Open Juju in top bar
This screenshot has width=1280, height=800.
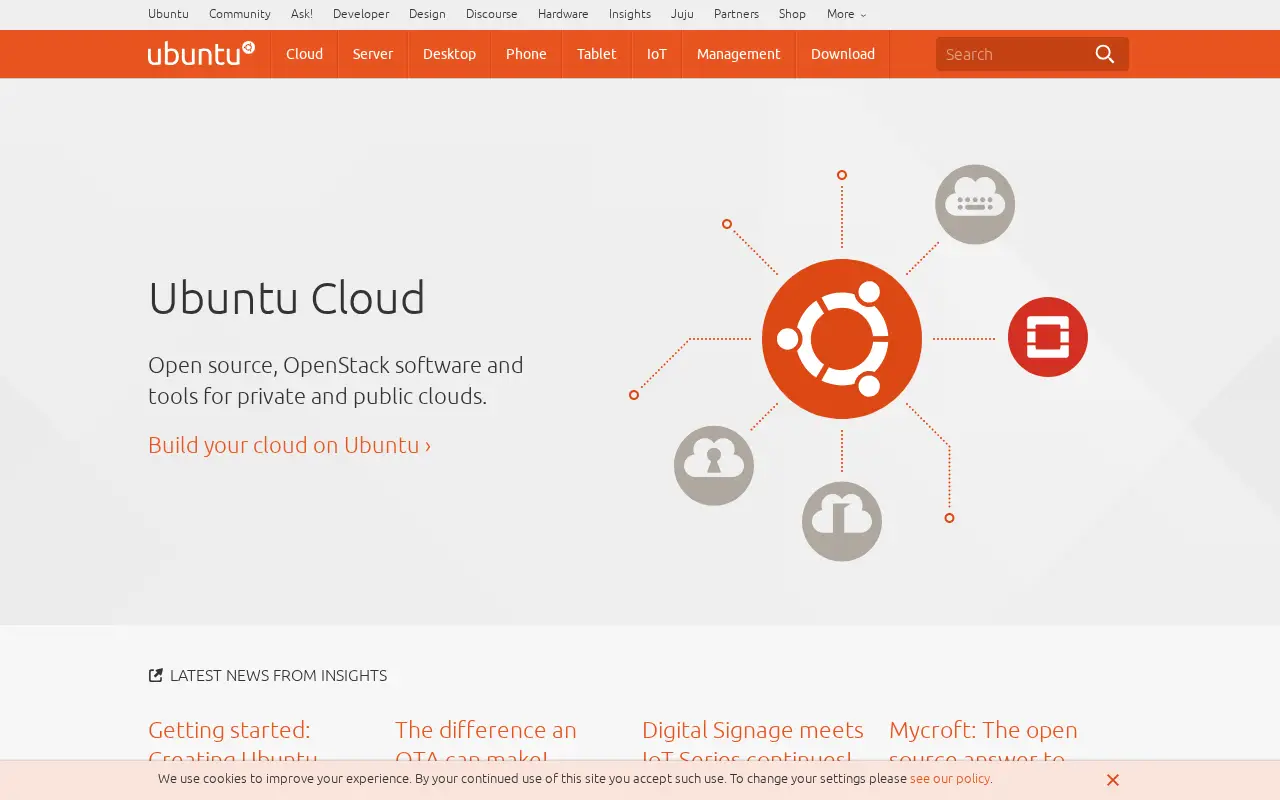[x=682, y=14]
